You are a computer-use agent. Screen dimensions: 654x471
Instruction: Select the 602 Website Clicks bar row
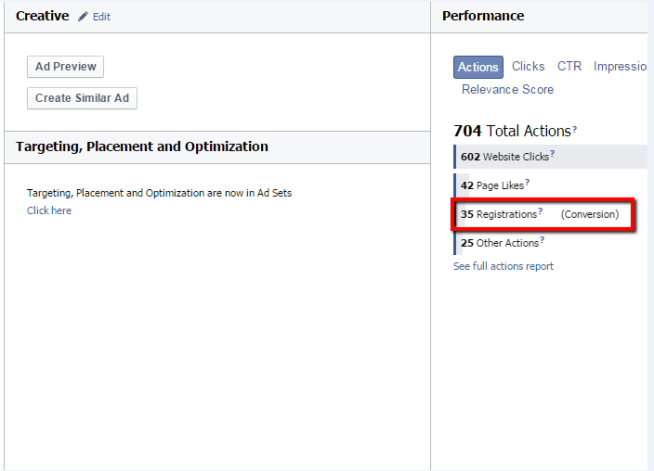click(504, 157)
